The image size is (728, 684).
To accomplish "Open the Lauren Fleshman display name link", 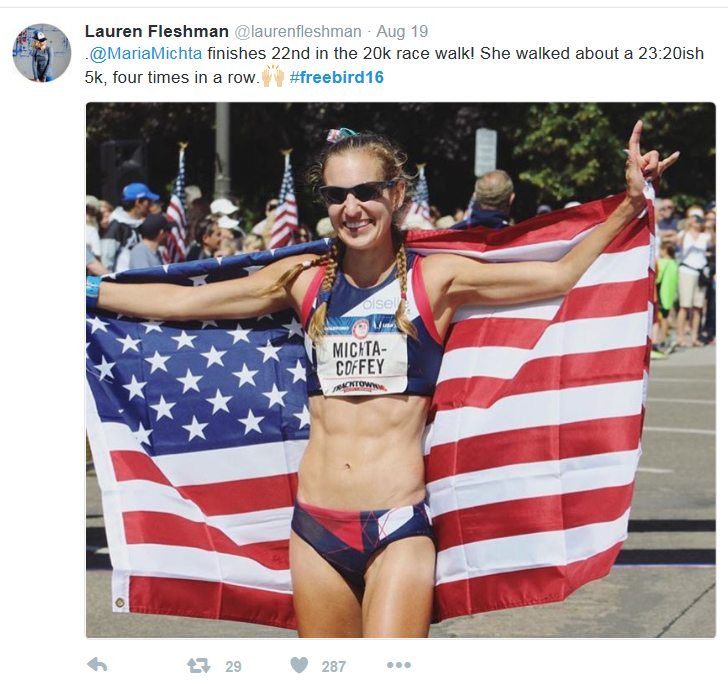I will point(156,31).
